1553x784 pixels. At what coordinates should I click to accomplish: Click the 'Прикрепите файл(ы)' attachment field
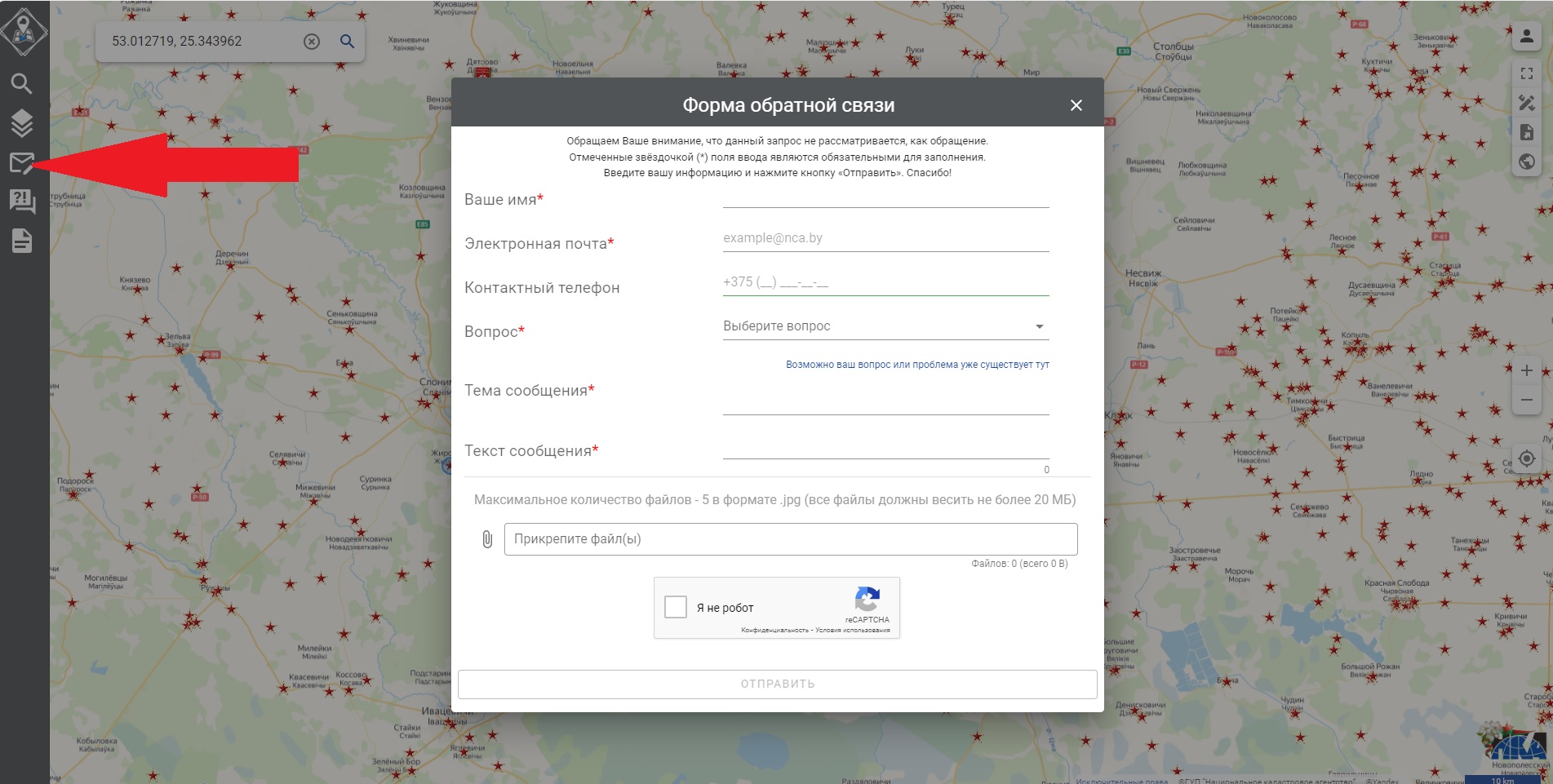(790, 539)
